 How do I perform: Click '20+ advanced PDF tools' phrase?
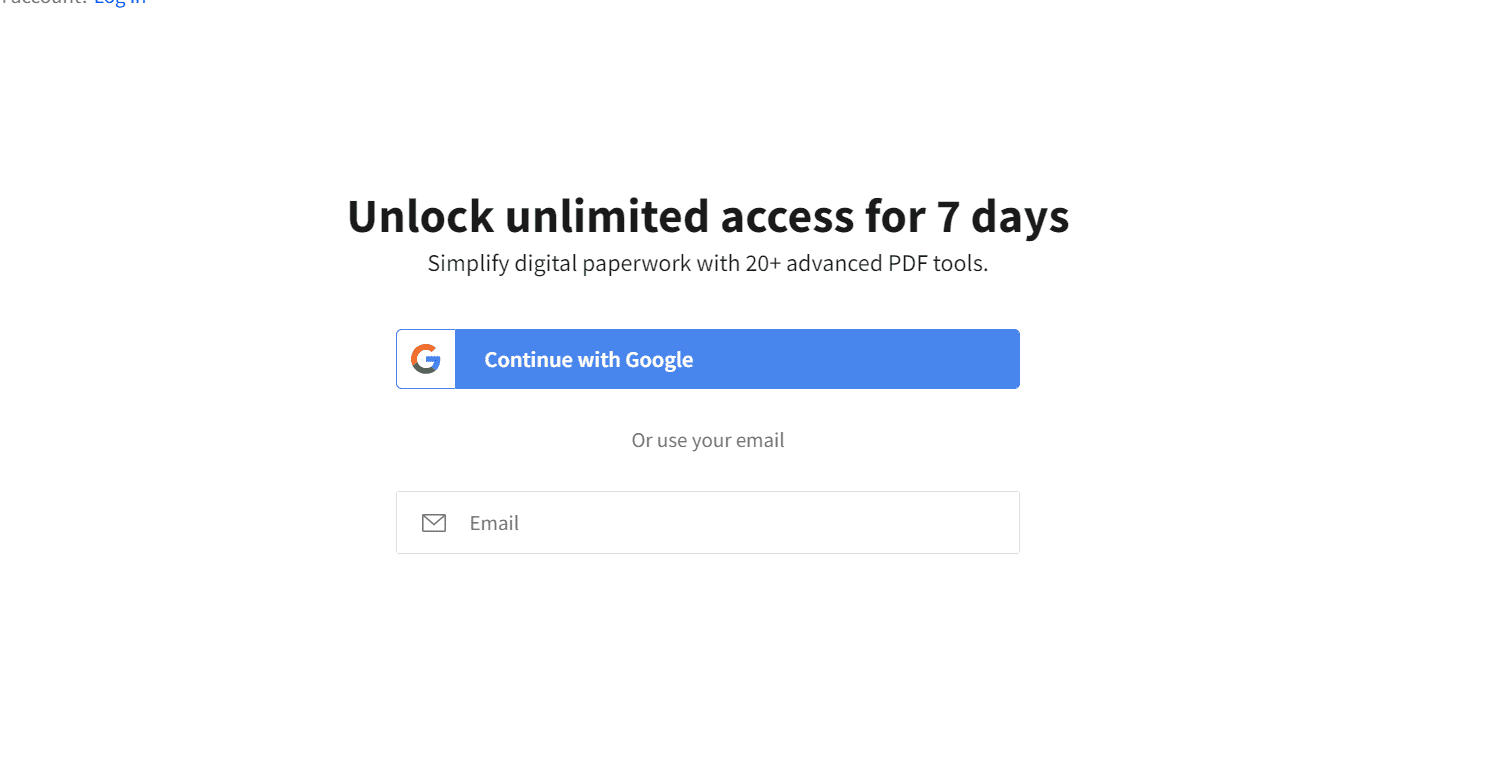[866, 264]
